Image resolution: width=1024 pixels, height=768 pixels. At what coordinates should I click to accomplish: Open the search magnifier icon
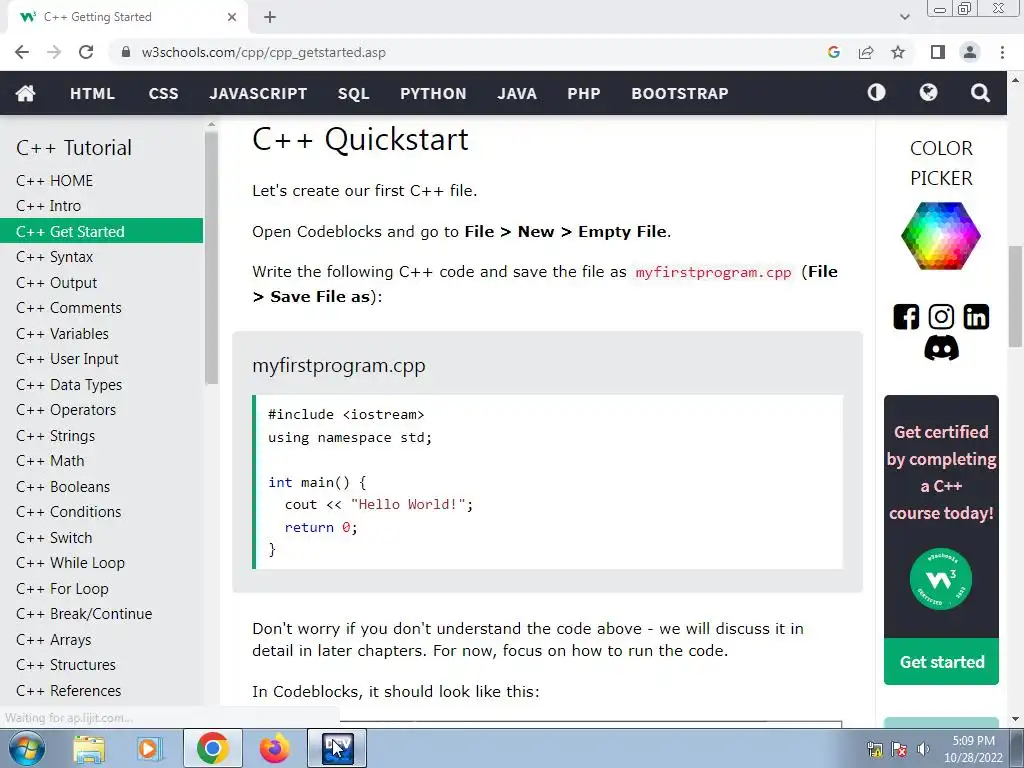(980, 93)
